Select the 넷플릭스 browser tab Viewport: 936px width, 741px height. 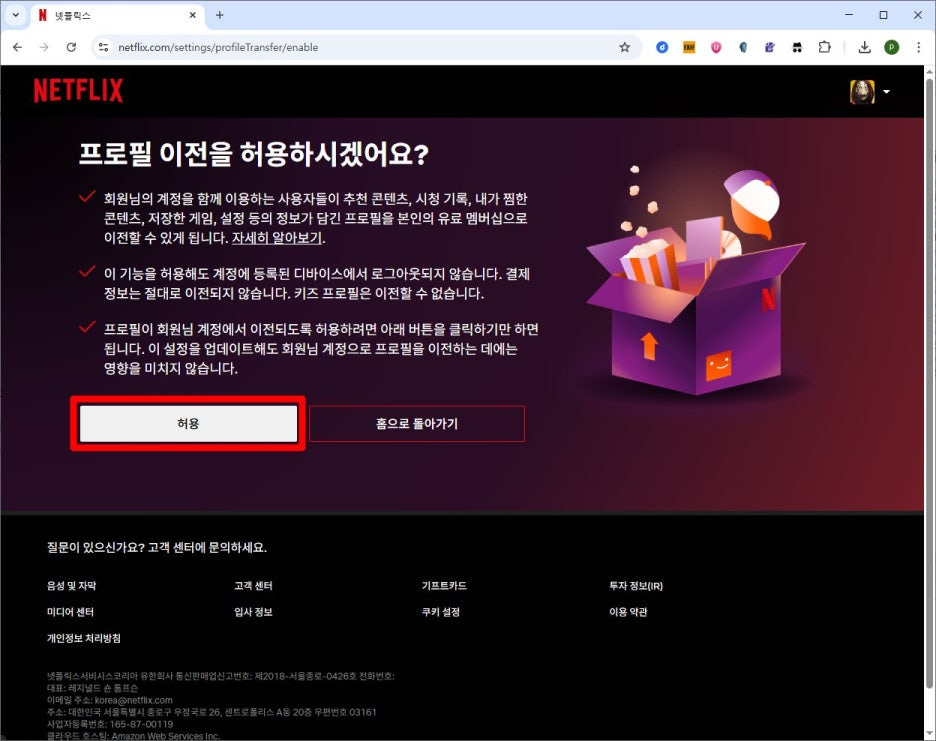coord(116,16)
